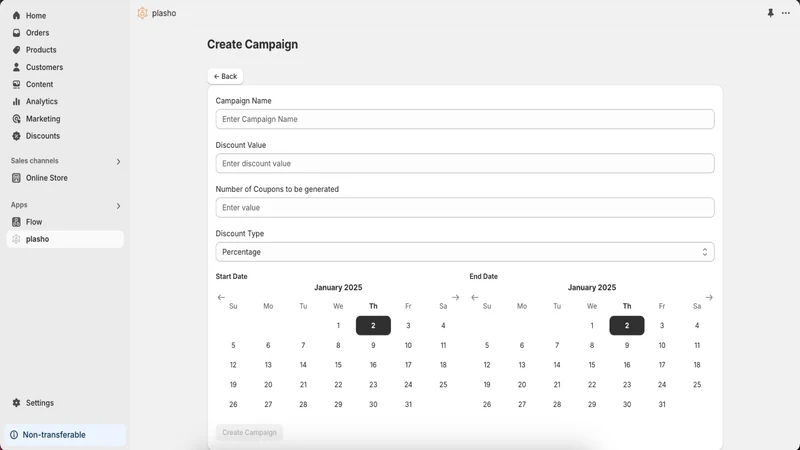
Task: Select January 1 in Start Date calendar
Action: coord(338,326)
